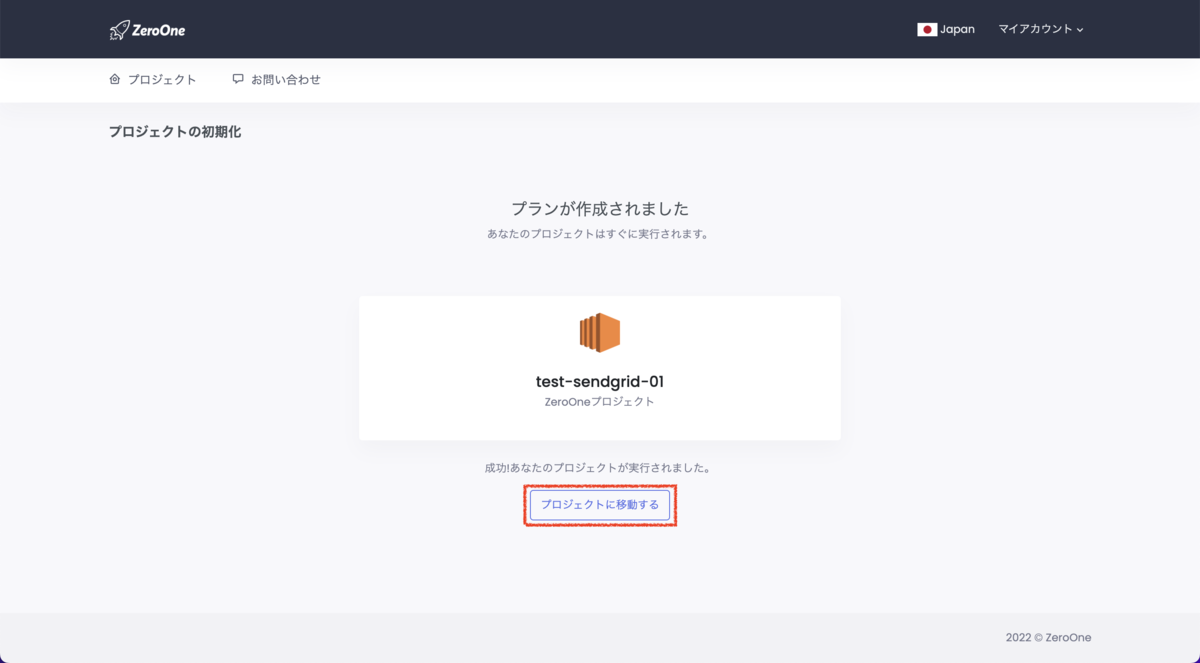Click the プロジェクトの初期化 page heading

pyautogui.click(x=175, y=132)
